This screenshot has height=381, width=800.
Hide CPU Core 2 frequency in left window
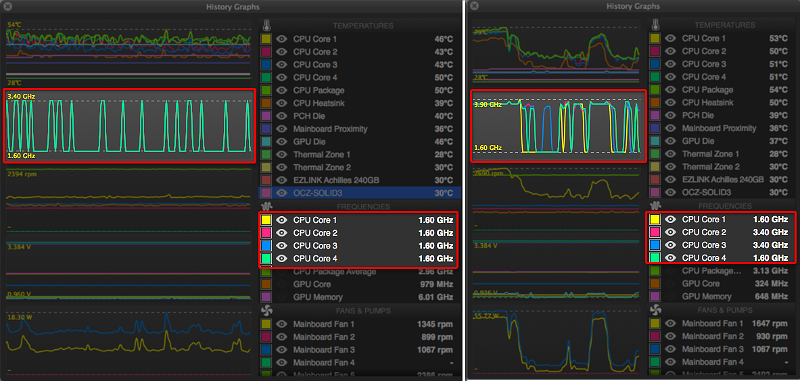(x=281, y=233)
